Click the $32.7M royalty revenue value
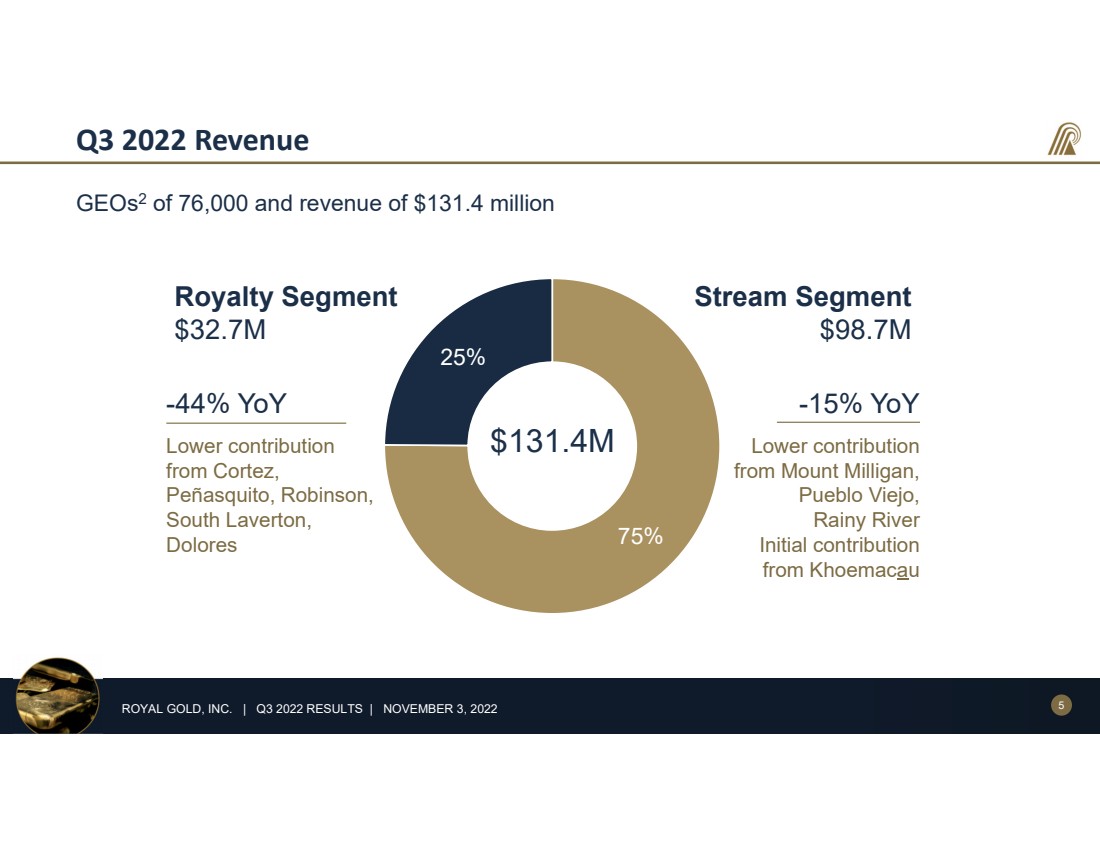1100x849 pixels. (x=220, y=329)
